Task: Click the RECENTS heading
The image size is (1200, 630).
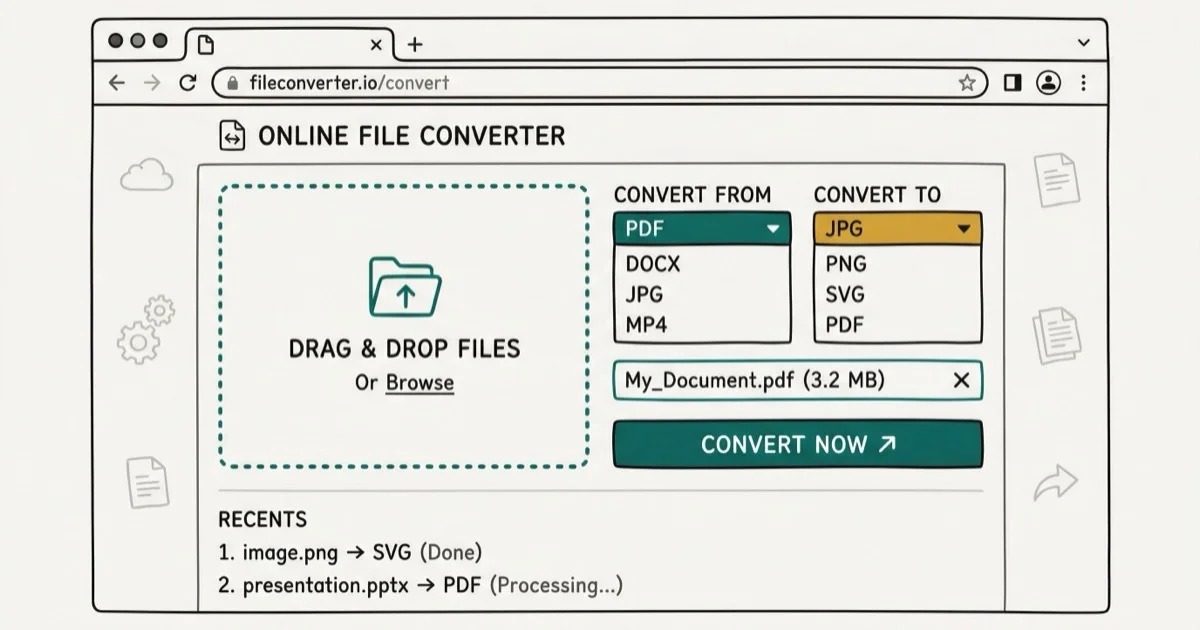Action: coord(263,520)
